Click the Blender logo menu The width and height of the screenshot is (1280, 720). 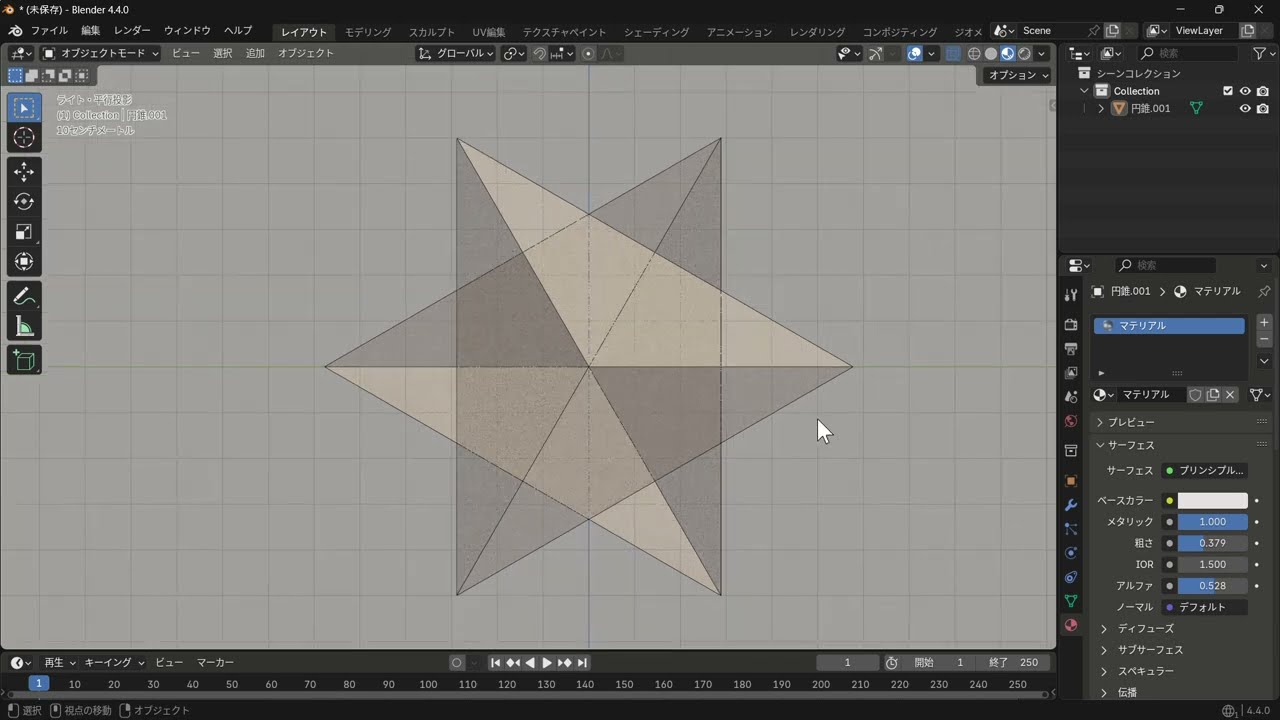pos(15,31)
